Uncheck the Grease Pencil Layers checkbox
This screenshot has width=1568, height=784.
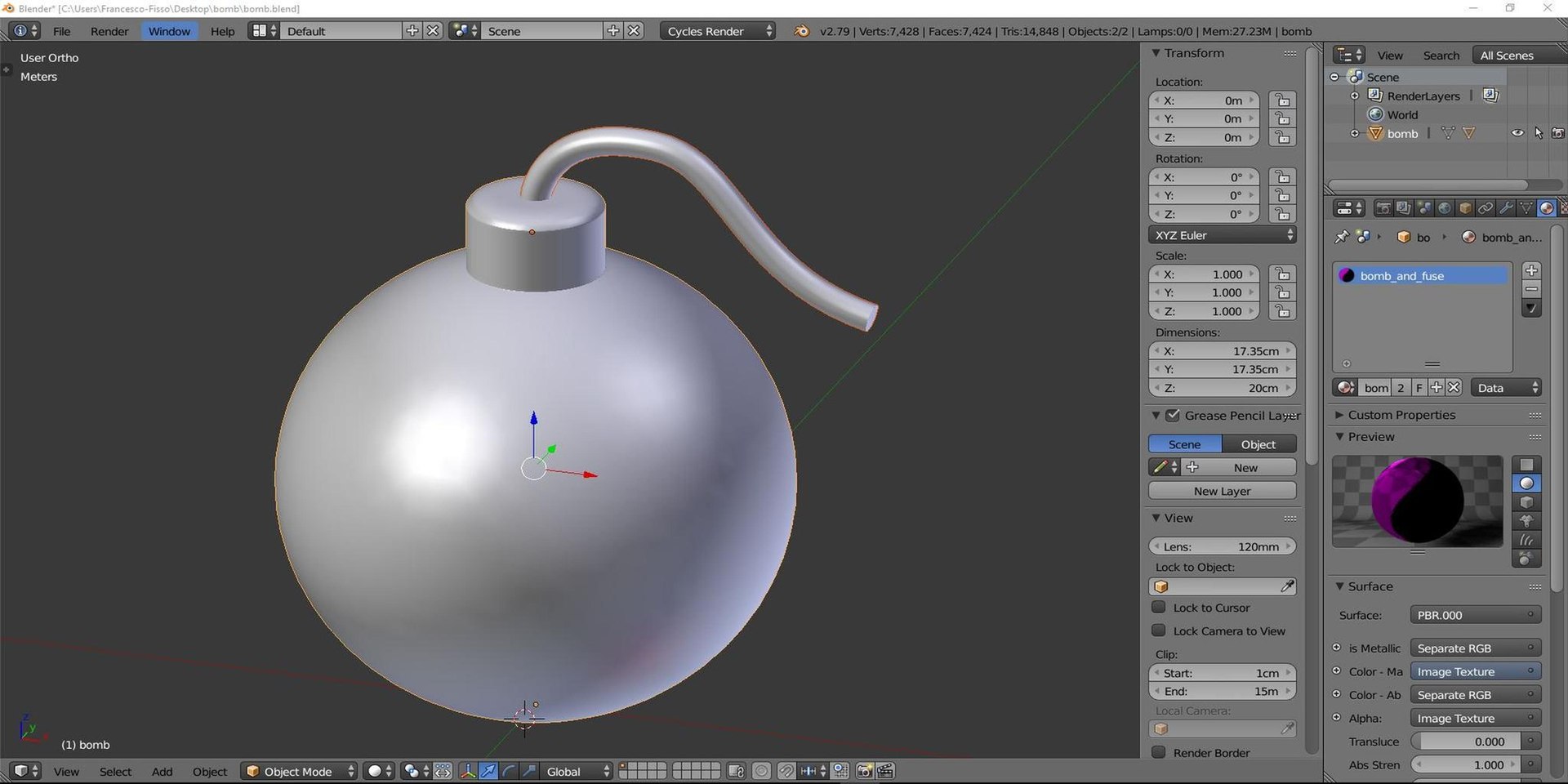tap(1173, 415)
